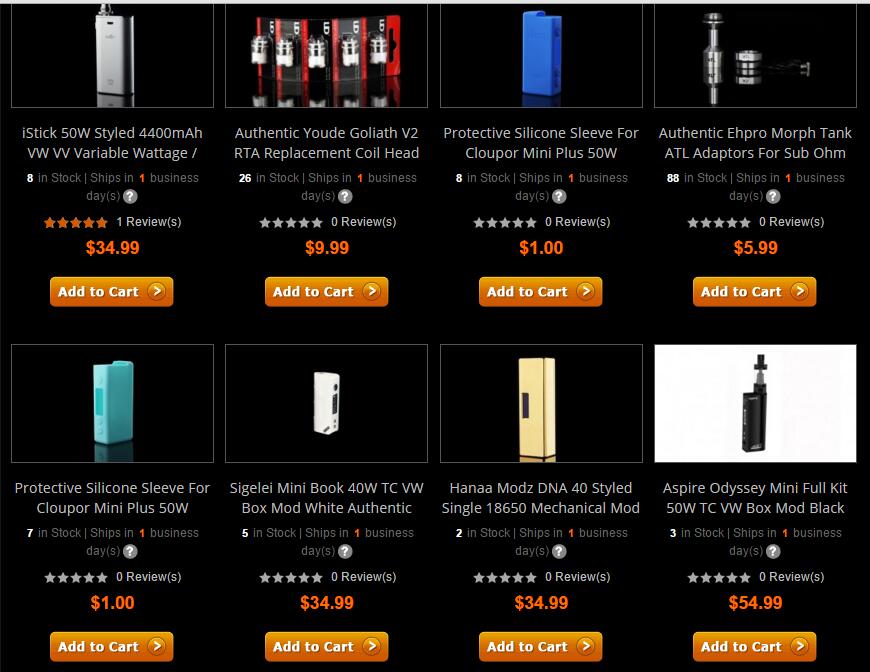Click shipping help icon under iStick 50W

[130, 196]
